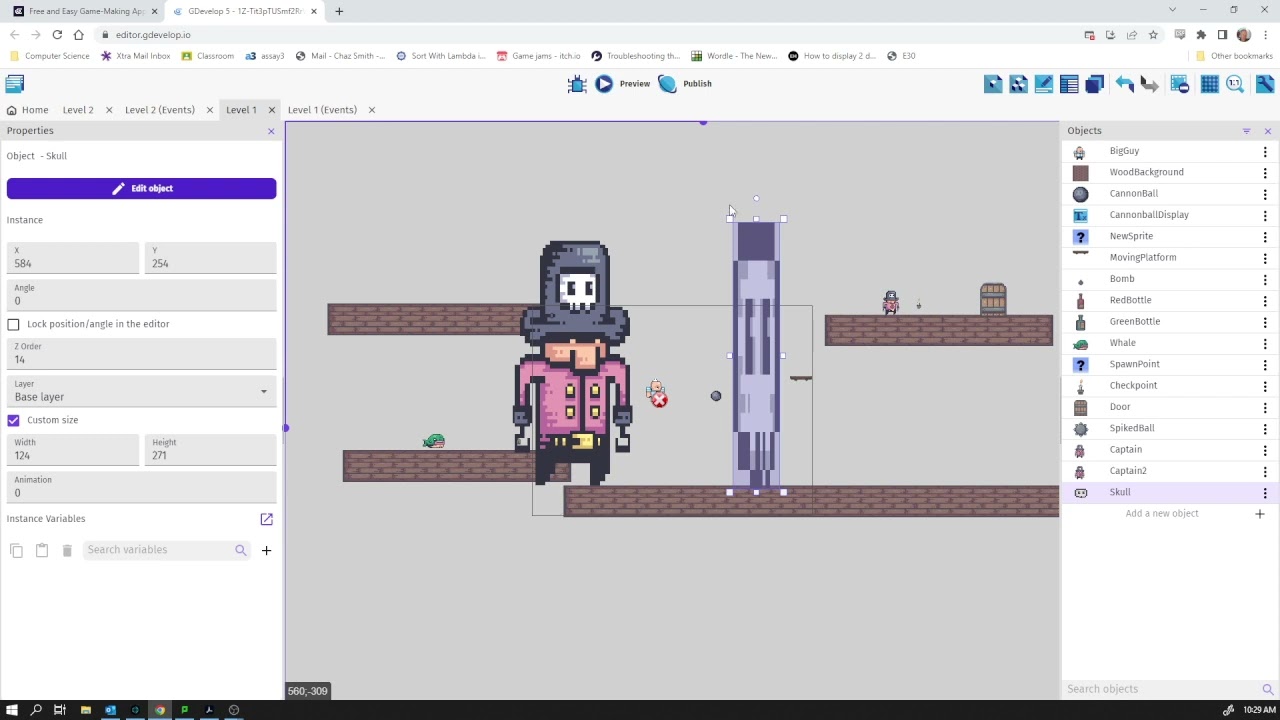Select the CannonBall object
Image resolution: width=1280 pixels, height=720 pixels.
coord(1133,193)
